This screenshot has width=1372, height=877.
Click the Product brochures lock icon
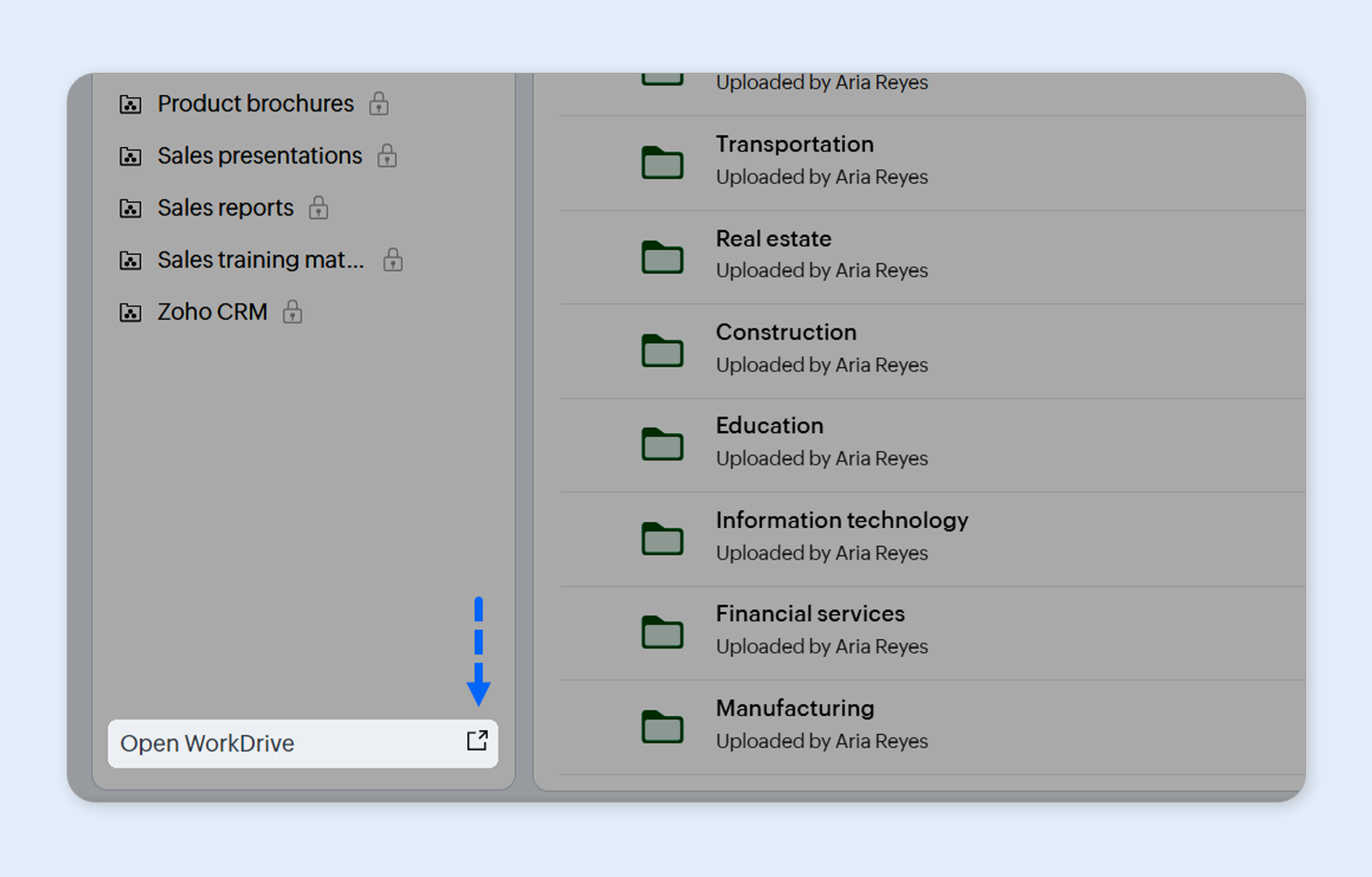pos(379,104)
